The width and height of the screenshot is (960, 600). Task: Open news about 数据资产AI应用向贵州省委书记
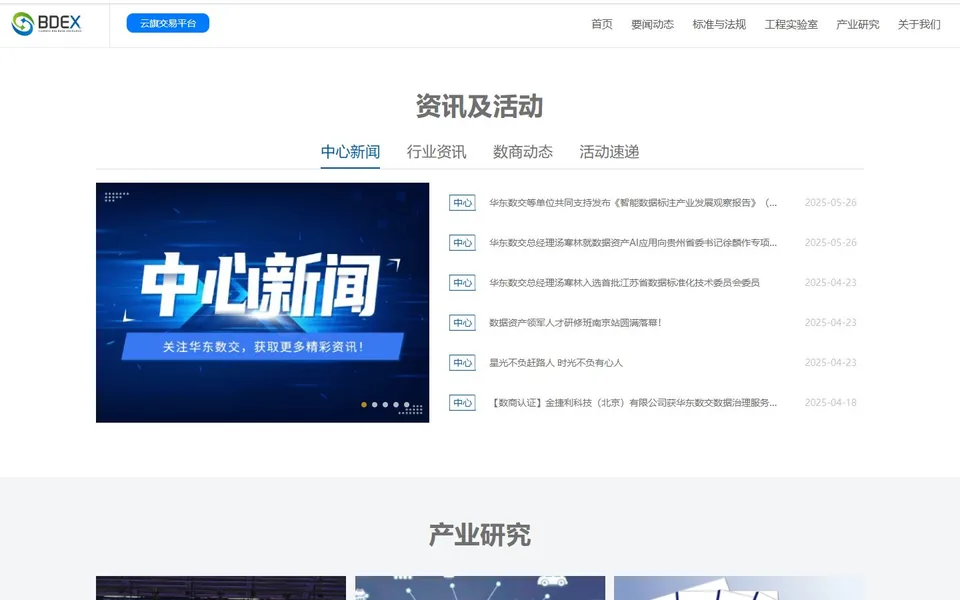click(633, 242)
